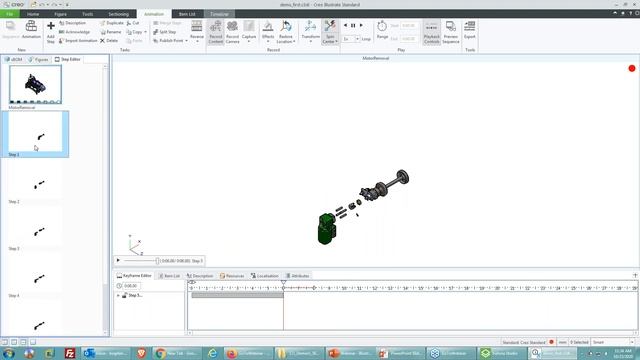
Task: Open the Localisation tab
Action: tap(264, 276)
